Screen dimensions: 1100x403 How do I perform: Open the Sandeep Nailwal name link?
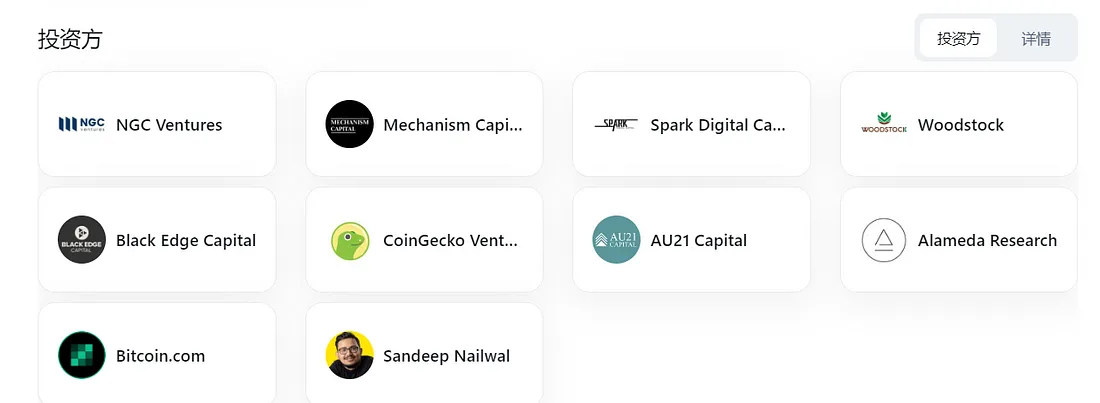(x=446, y=356)
